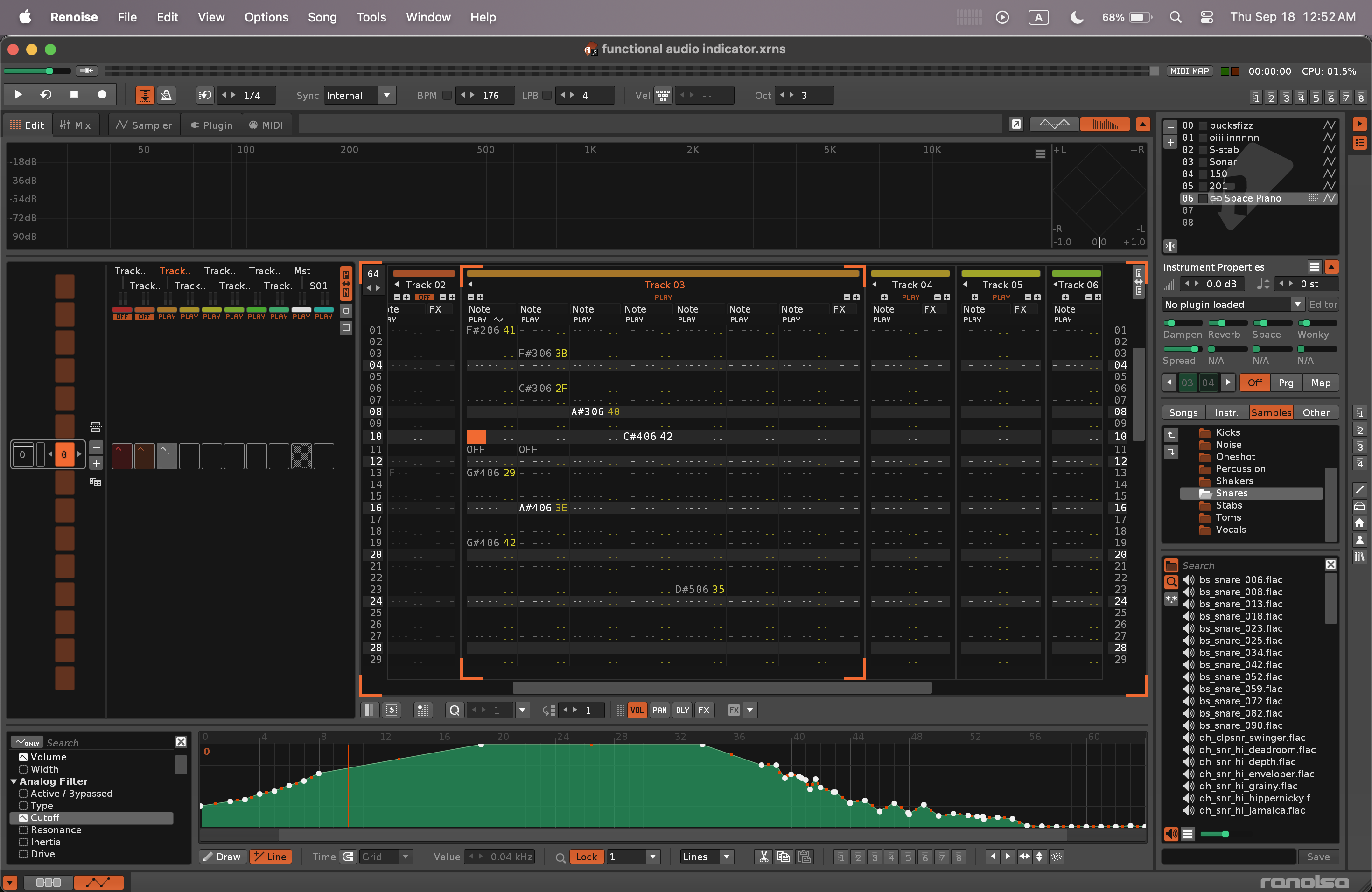Toggle the PAN column button

coord(659,711)
